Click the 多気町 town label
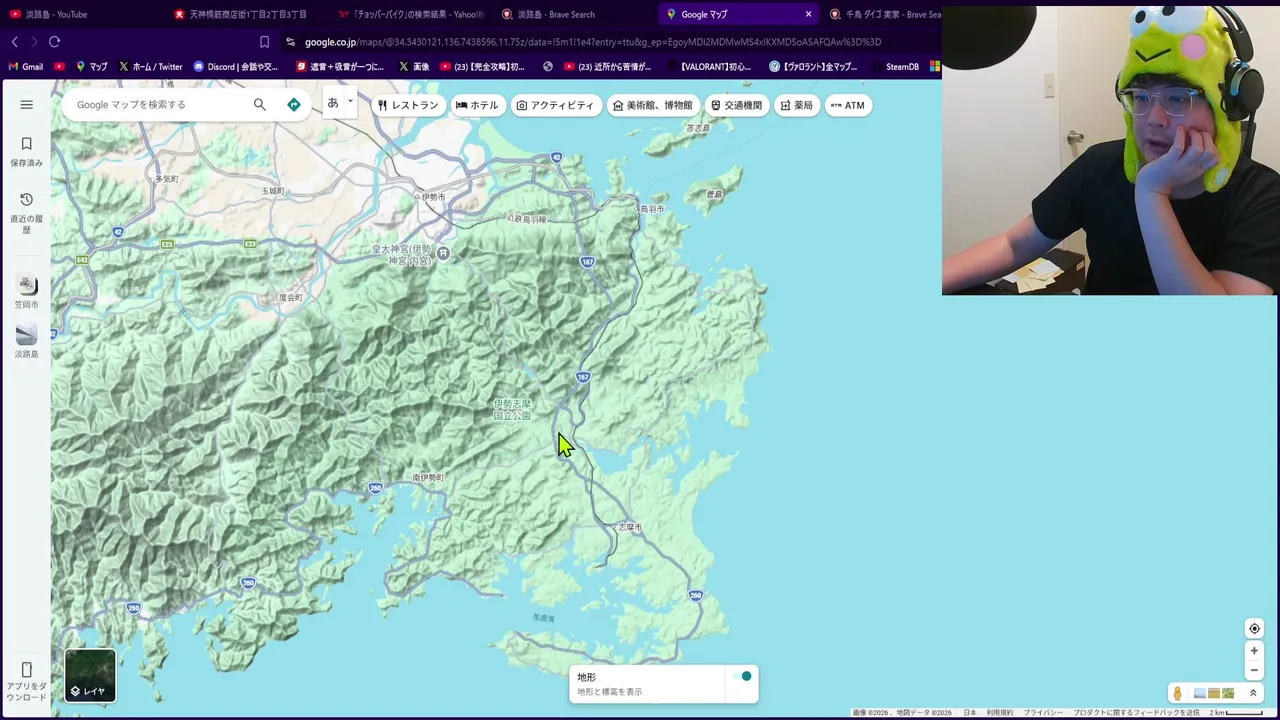 (x=166, y=179)
